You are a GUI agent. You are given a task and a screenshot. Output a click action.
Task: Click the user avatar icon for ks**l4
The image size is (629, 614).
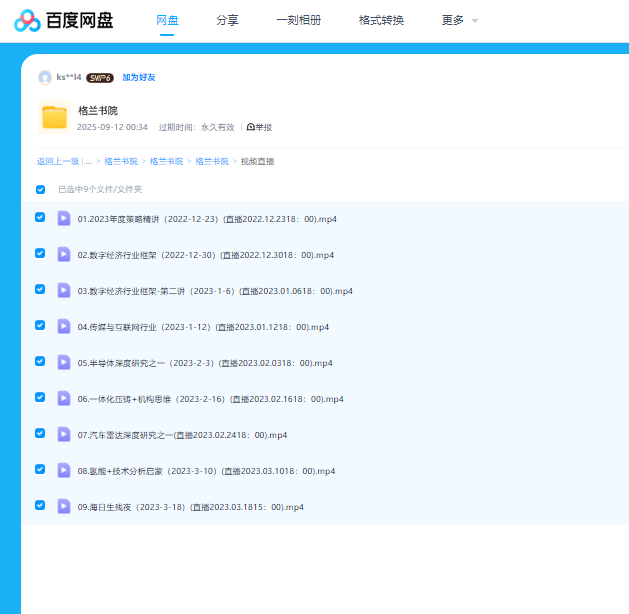tap(44, 77)
